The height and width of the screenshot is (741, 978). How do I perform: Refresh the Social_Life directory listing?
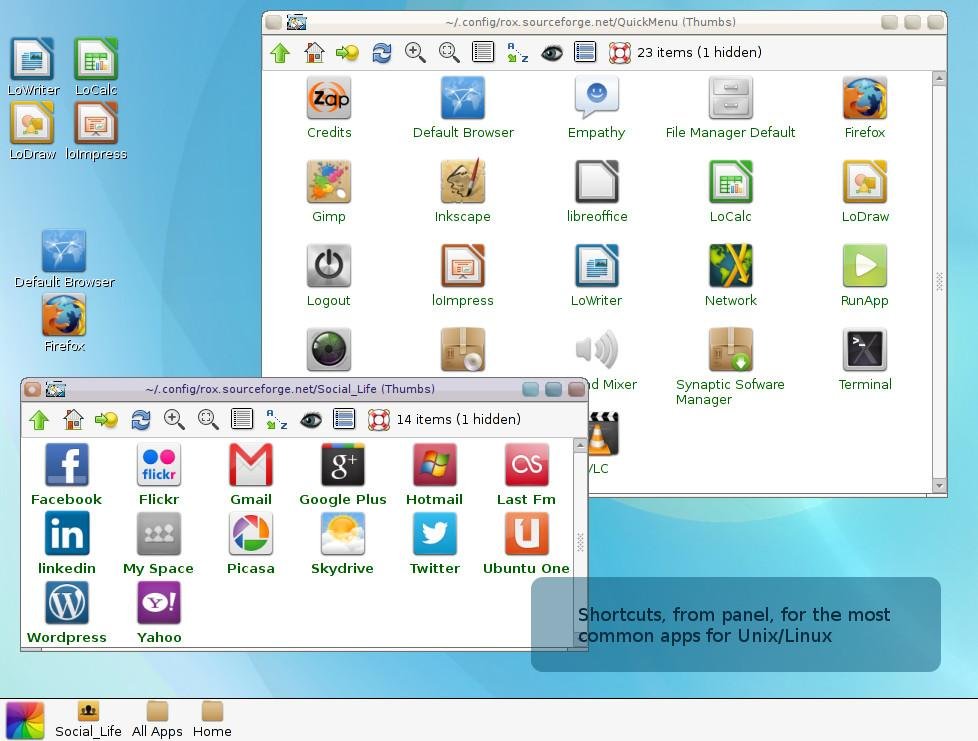pyautogui.click(x=141, y=420)
